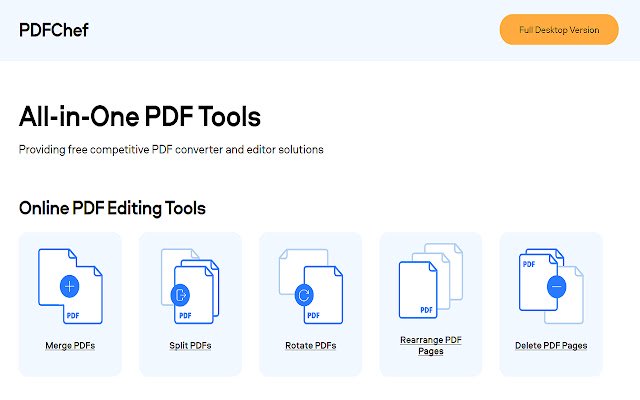Viewport: 640px width, 400px height.
Task: Open the Delete PDF Pages link
Action: 551,345
